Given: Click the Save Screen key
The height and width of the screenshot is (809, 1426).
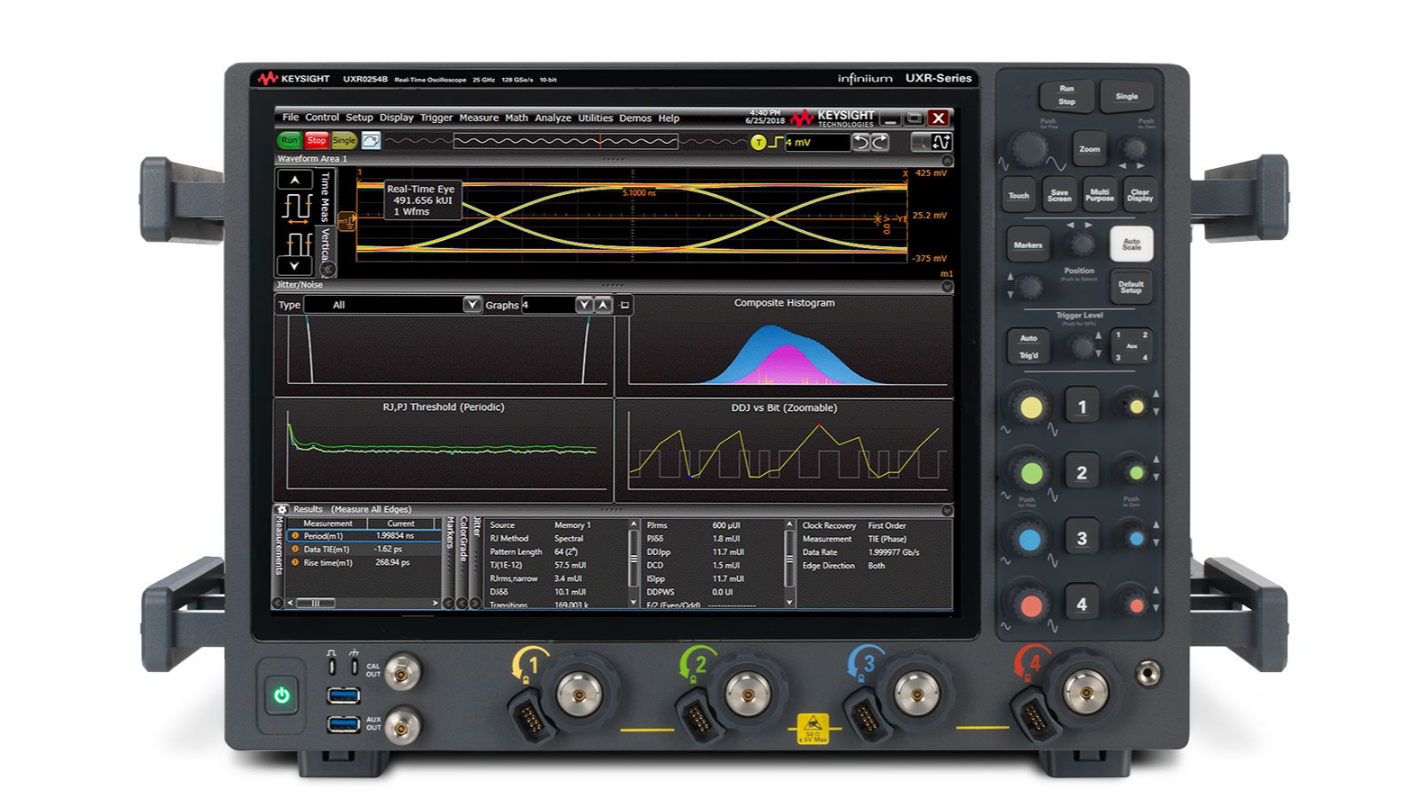Looking at the screenshot, I should pyautogui.click(x=1059, y=195).
